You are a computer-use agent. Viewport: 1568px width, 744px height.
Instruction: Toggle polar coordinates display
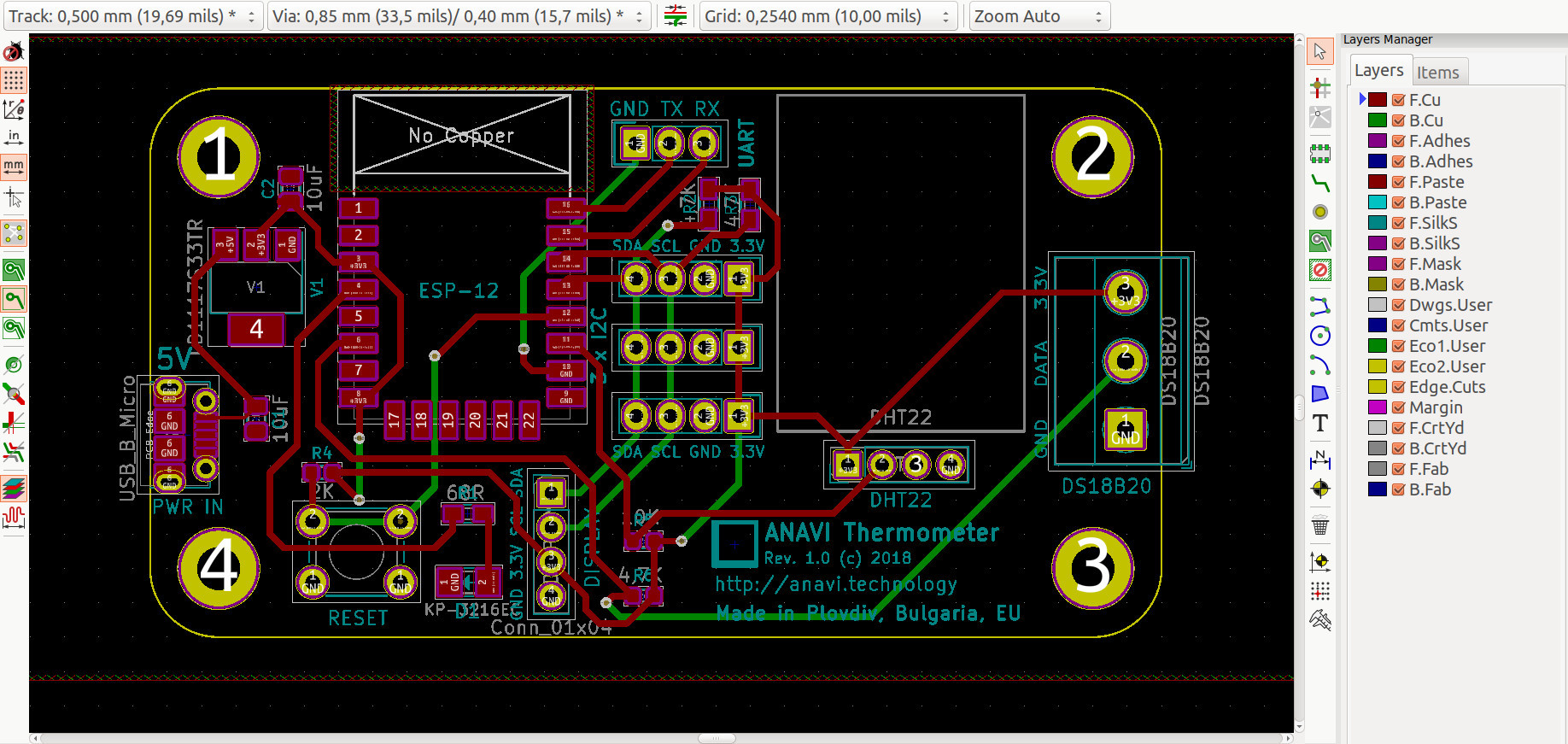click(x=14, y=109)
